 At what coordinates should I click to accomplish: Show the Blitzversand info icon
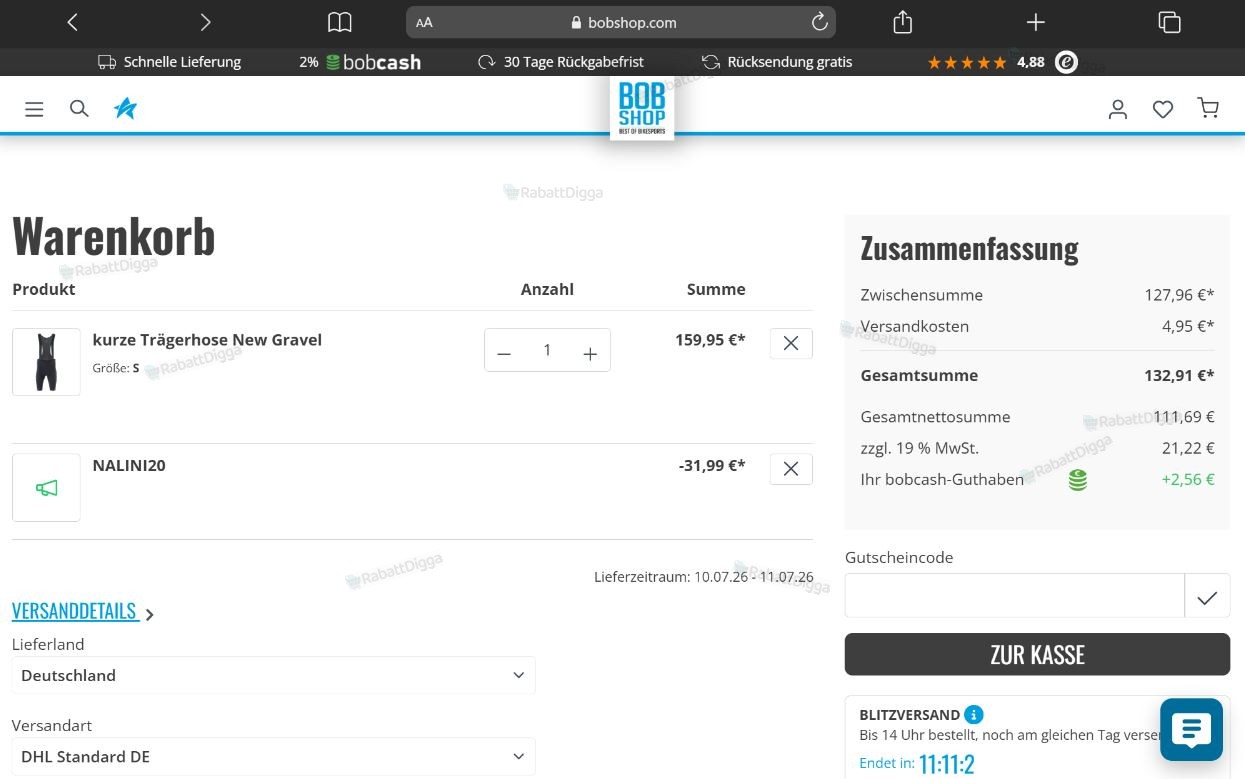(x=974, y=714)
